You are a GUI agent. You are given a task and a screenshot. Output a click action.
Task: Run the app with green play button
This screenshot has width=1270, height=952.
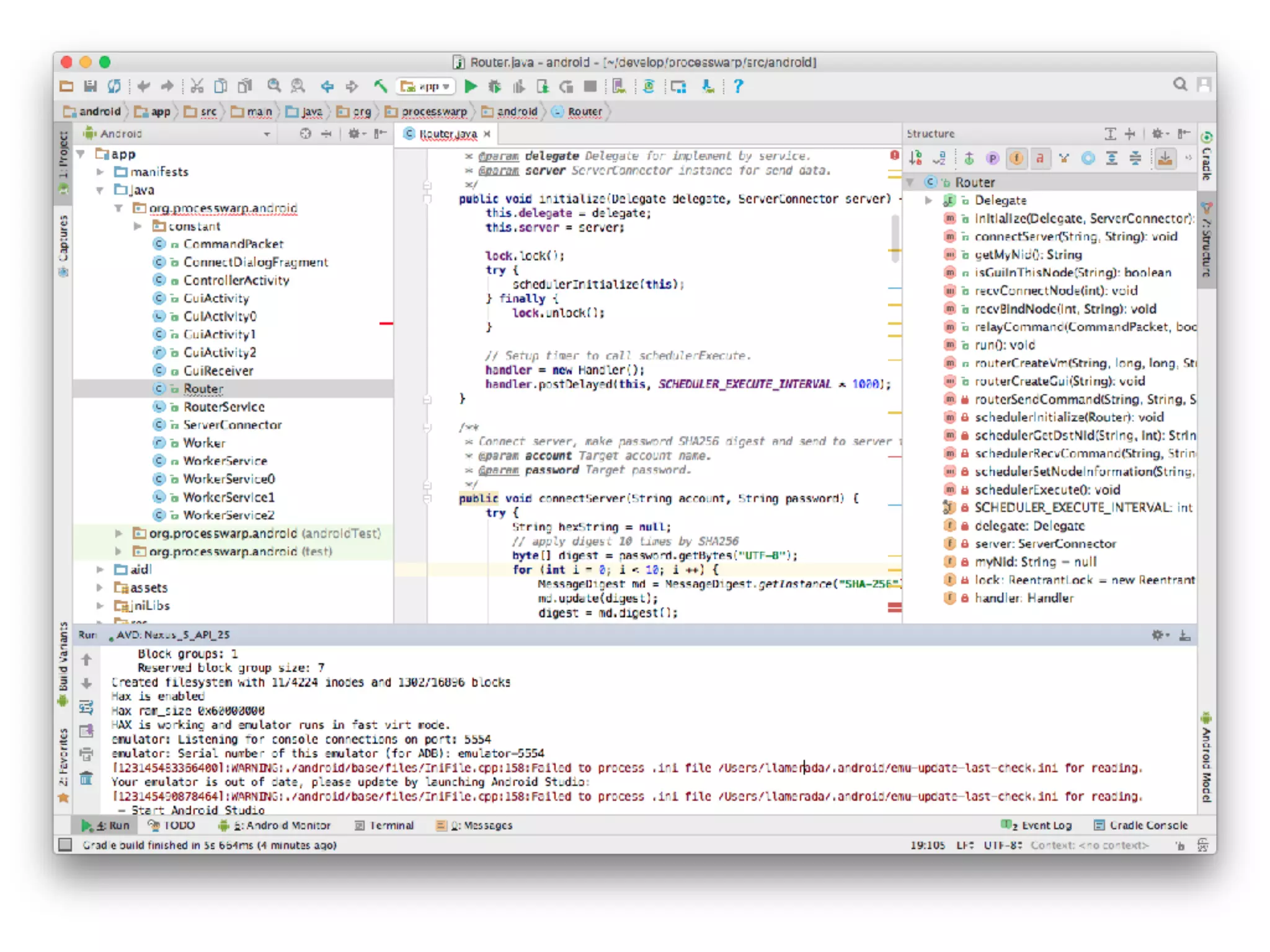471,87
